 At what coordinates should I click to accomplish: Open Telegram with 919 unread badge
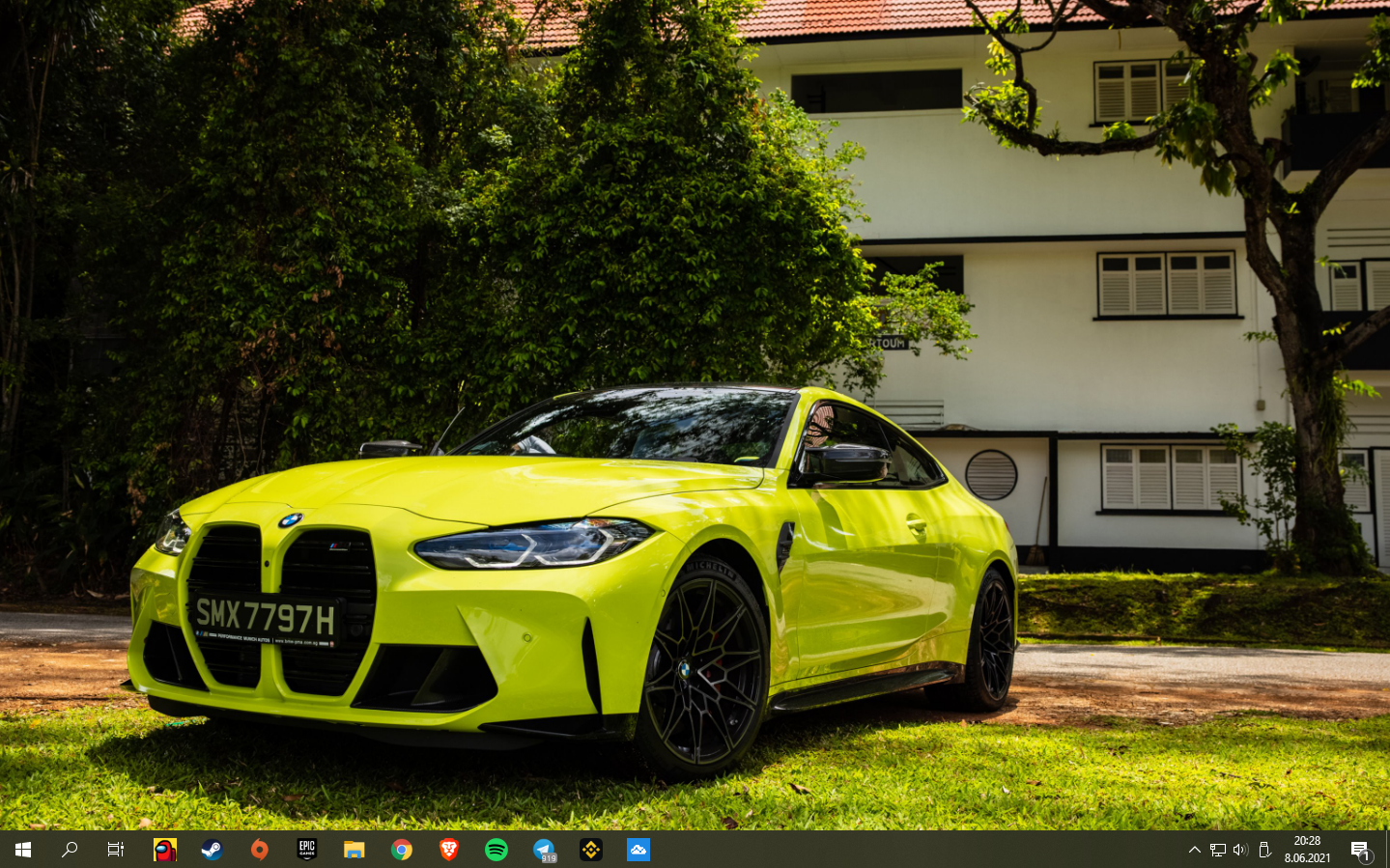coord(544,850)
